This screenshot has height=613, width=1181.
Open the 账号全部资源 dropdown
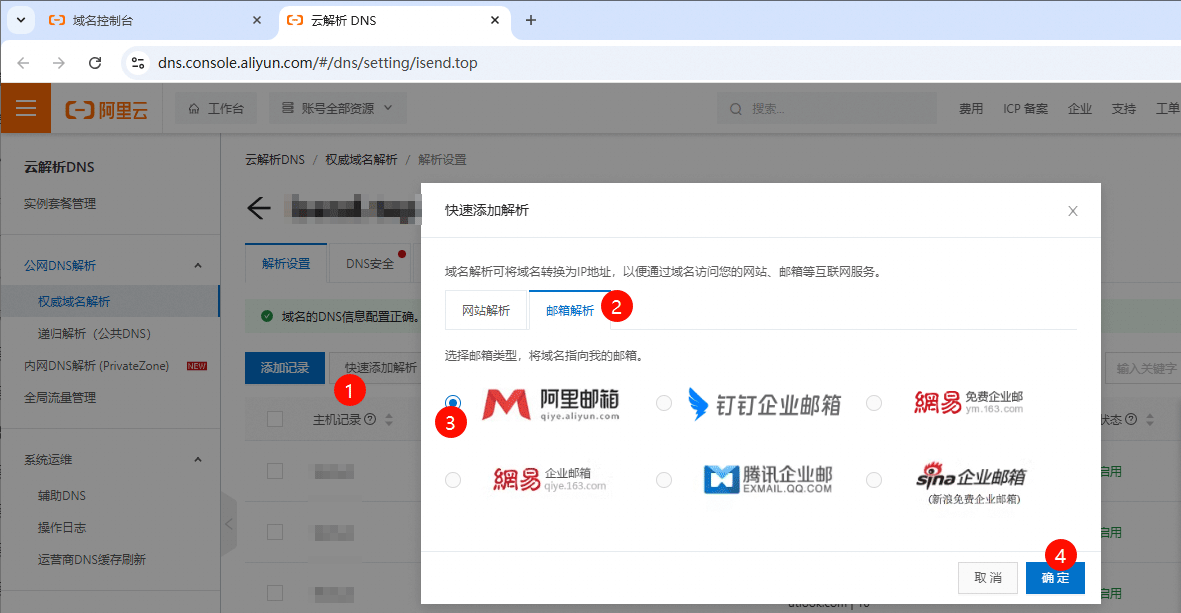[x=337, y=107]
